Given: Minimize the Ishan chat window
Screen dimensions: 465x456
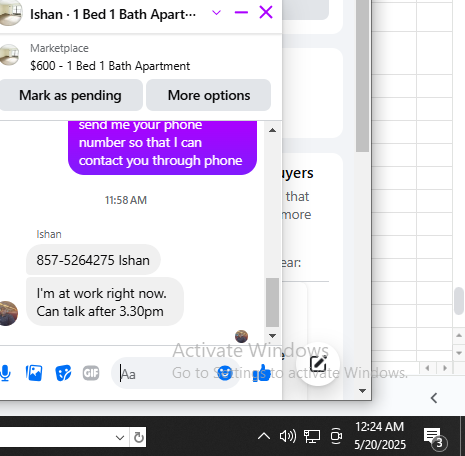Looking at the screenshot, I should (x=241, y=13).
